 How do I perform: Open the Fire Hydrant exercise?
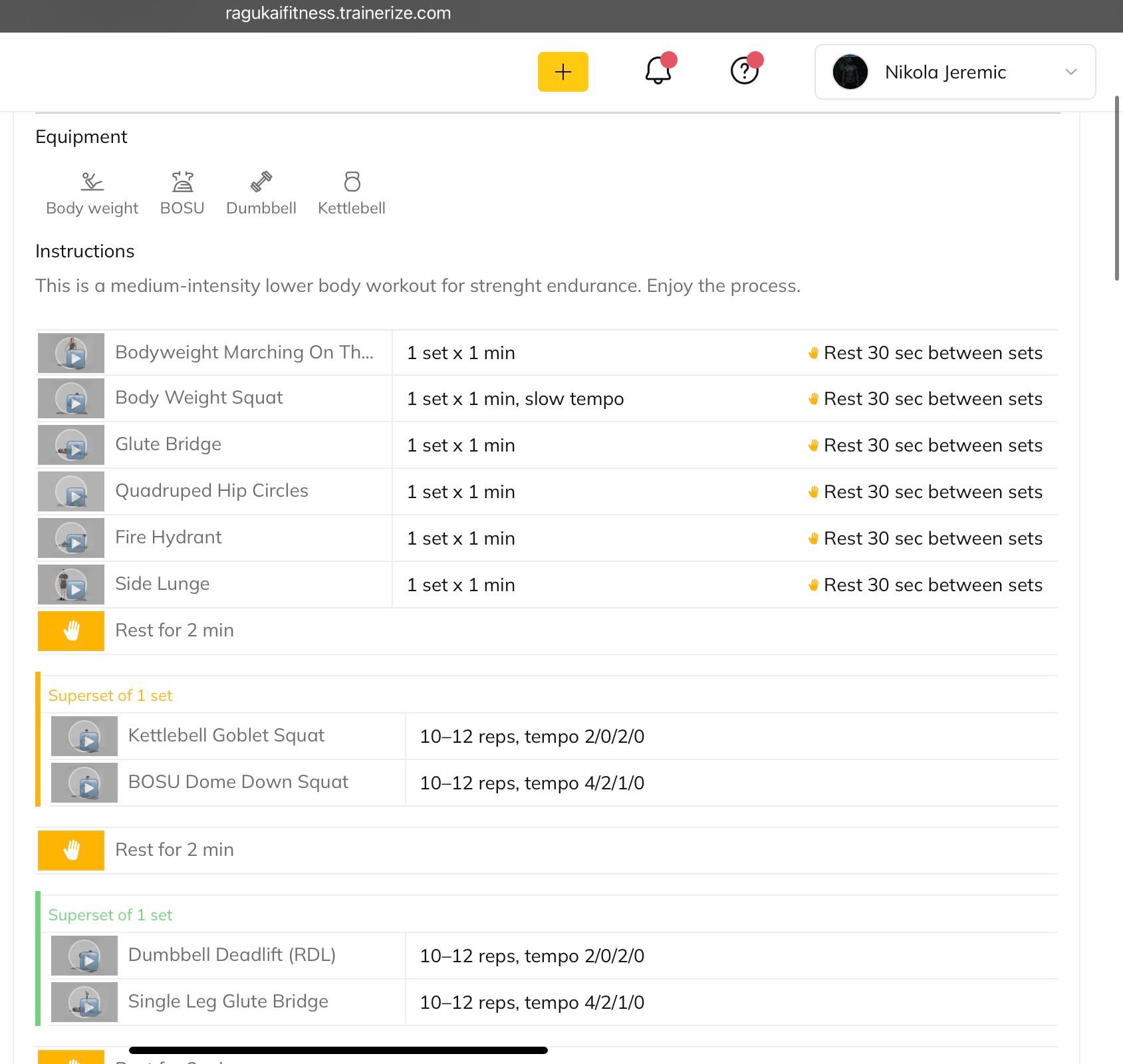click(x=168, y=537)
